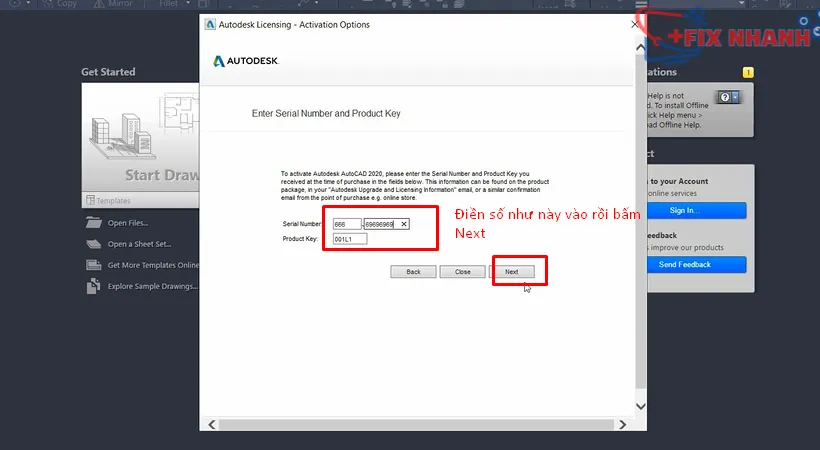
Task: Click the Autodesk icon in title bar
Action: (210, 24)
